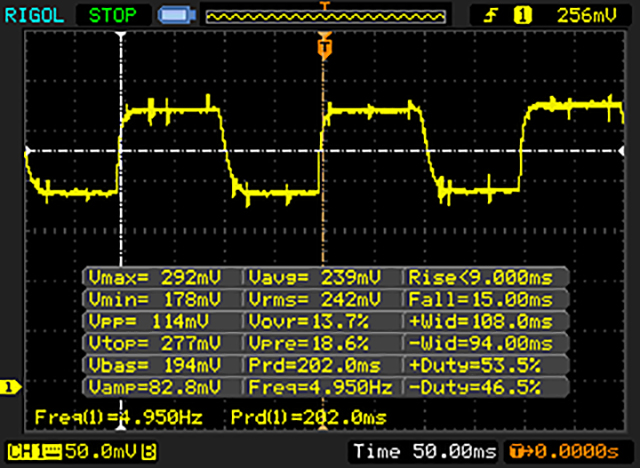The height and width of the screenshot is (468, 640).
Task: Click the +Wid=108.0ms measurement
Action: [480, 322]
